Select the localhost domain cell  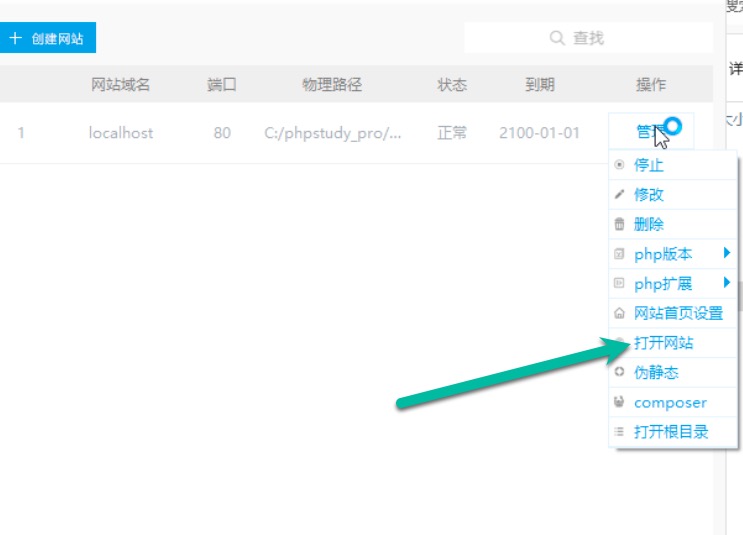point(121,133)
